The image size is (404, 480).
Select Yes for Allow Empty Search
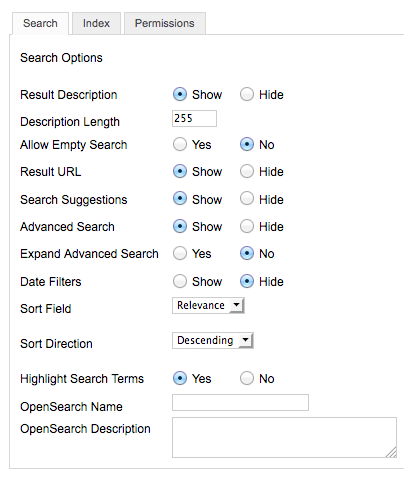point(180,144)
